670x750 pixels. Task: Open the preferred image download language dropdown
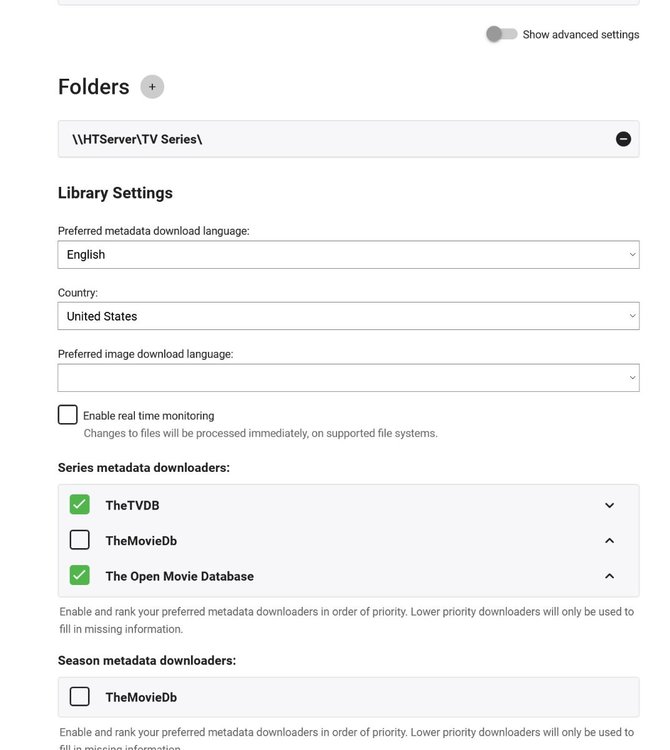pos(348,378)
